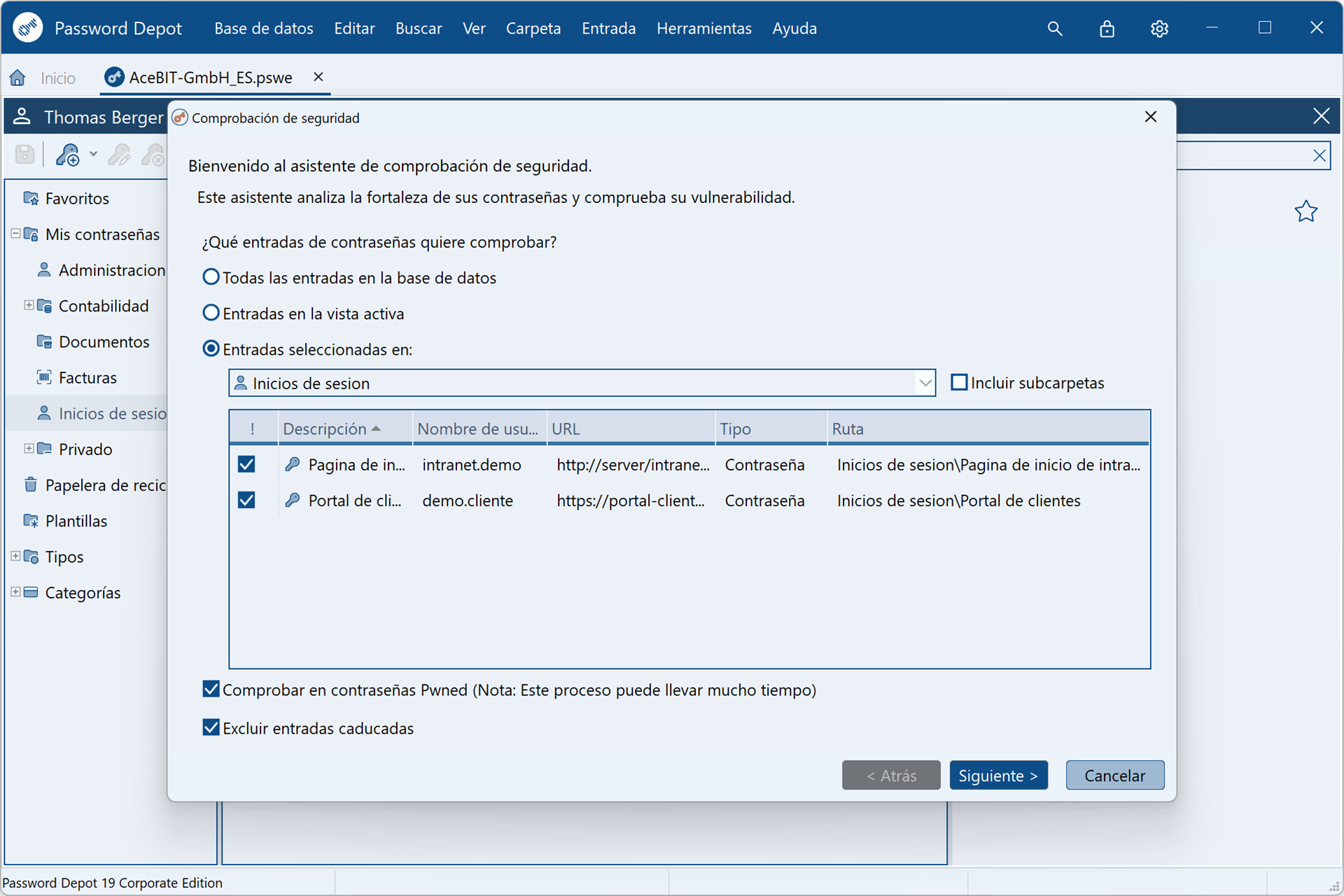Click the Plantillas folder icon
The height and width of the screenshot is (896, 1344).
31,520
